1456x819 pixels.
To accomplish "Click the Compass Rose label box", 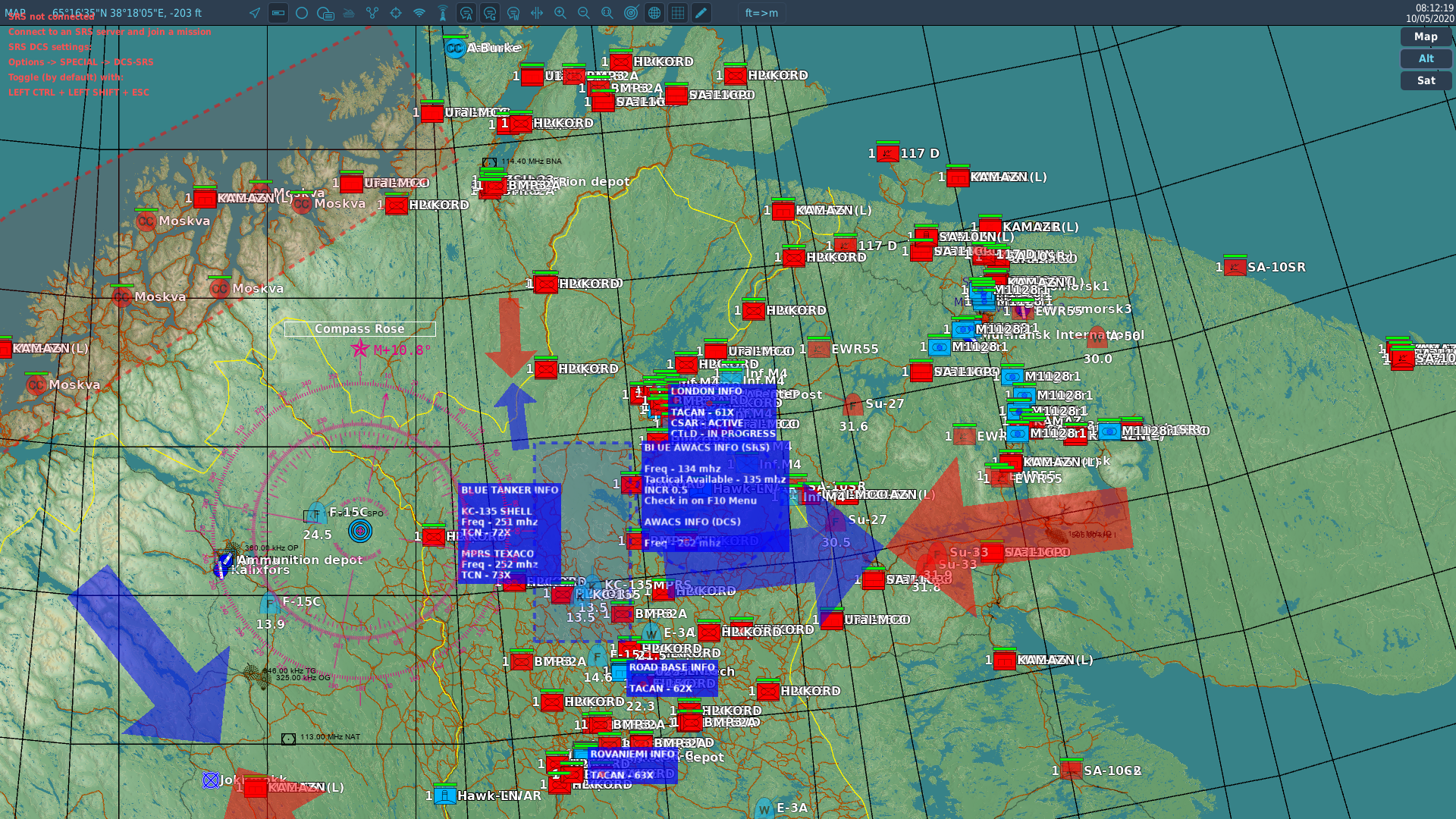I will (360, 329).
